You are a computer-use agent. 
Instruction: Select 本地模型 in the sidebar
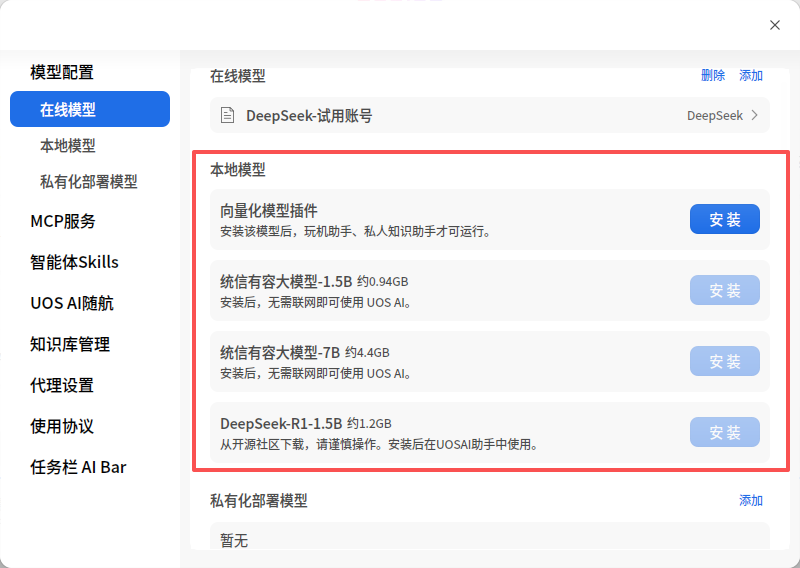[x=68, y=145]
